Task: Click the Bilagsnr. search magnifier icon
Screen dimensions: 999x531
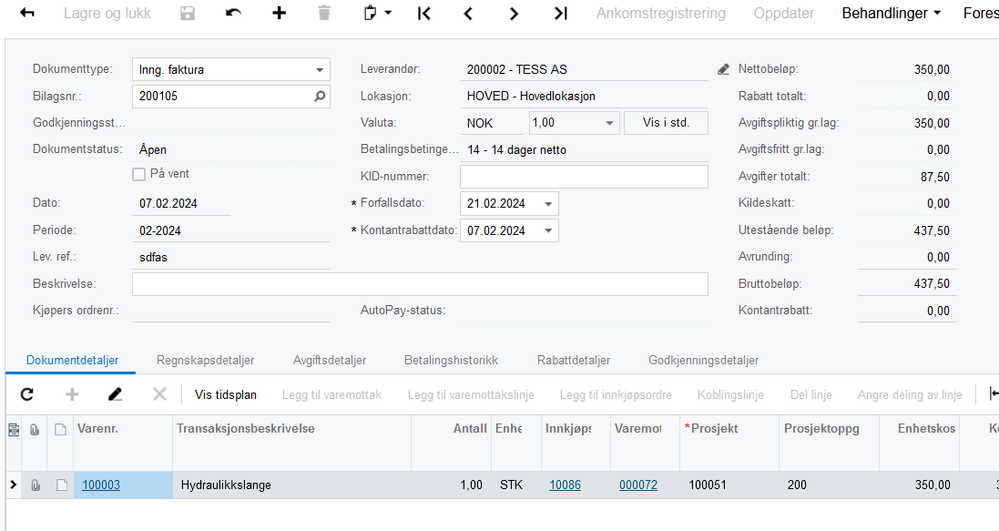Action: (x=320, y=96)
